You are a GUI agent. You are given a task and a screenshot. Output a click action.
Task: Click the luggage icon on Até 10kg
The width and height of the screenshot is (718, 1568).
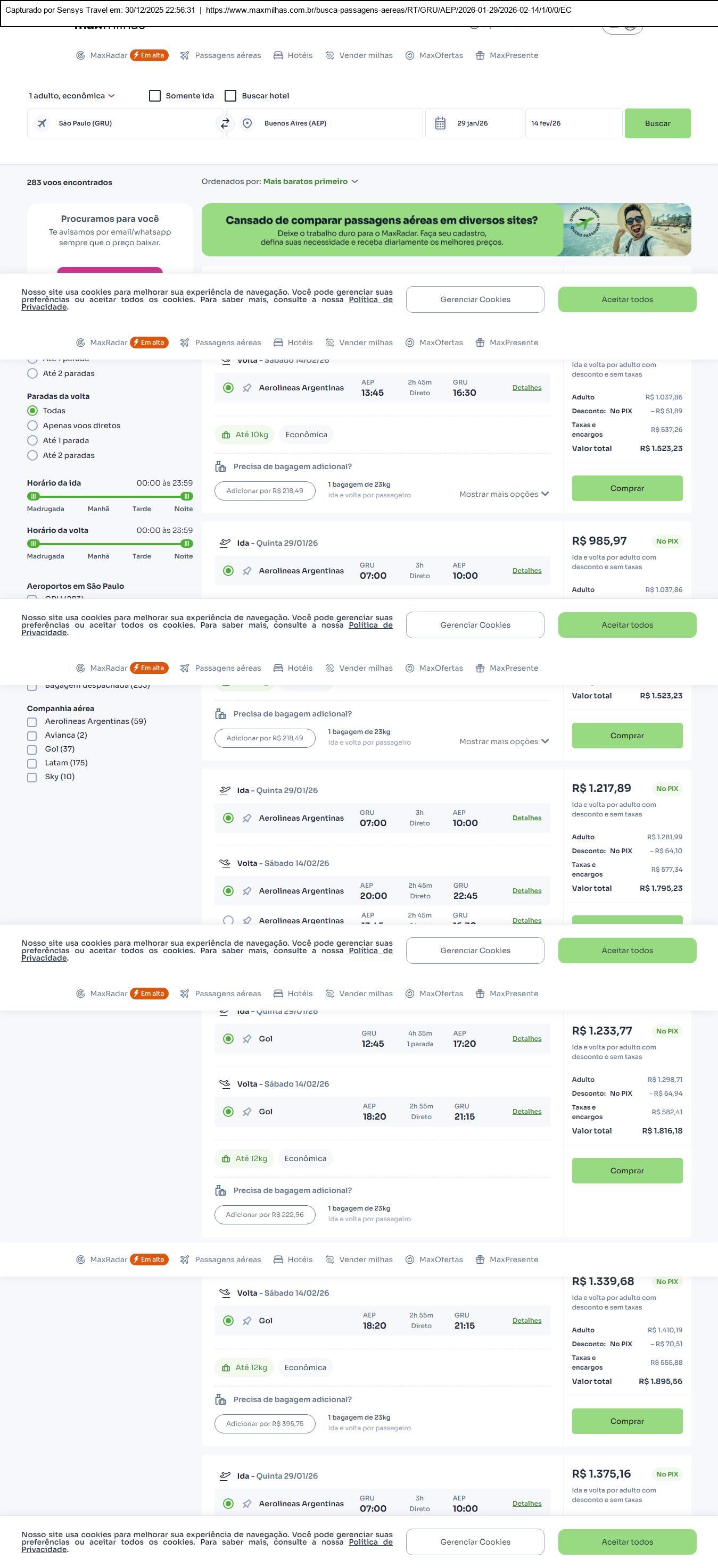(x=226, y=435)
